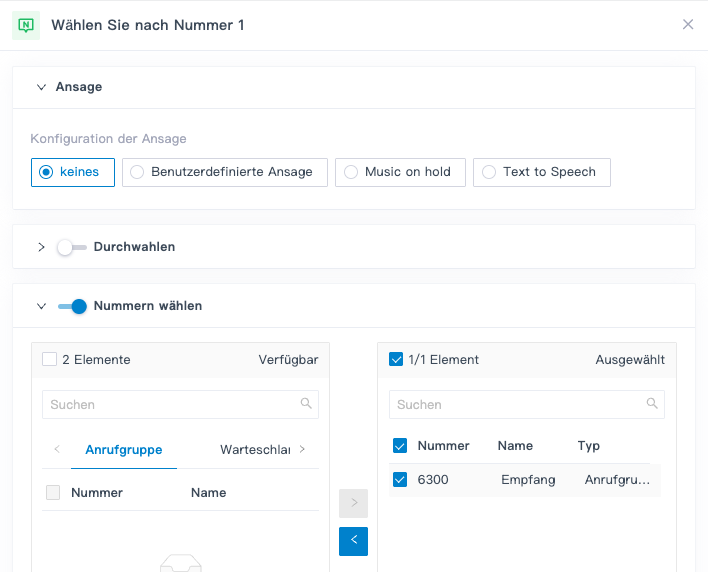Click the green number node icon in header
The height and width of the screenshot is (572, 708).
26,25
